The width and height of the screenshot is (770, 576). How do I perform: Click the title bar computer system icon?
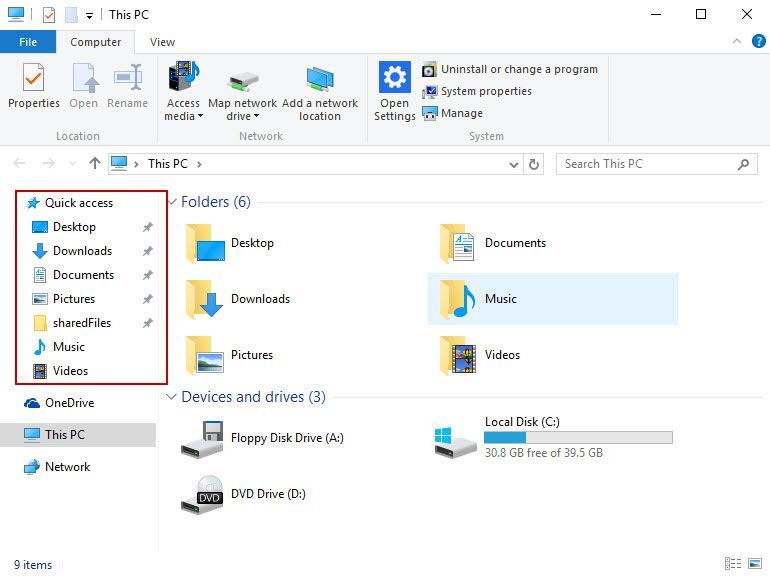(x=16, y=14)
